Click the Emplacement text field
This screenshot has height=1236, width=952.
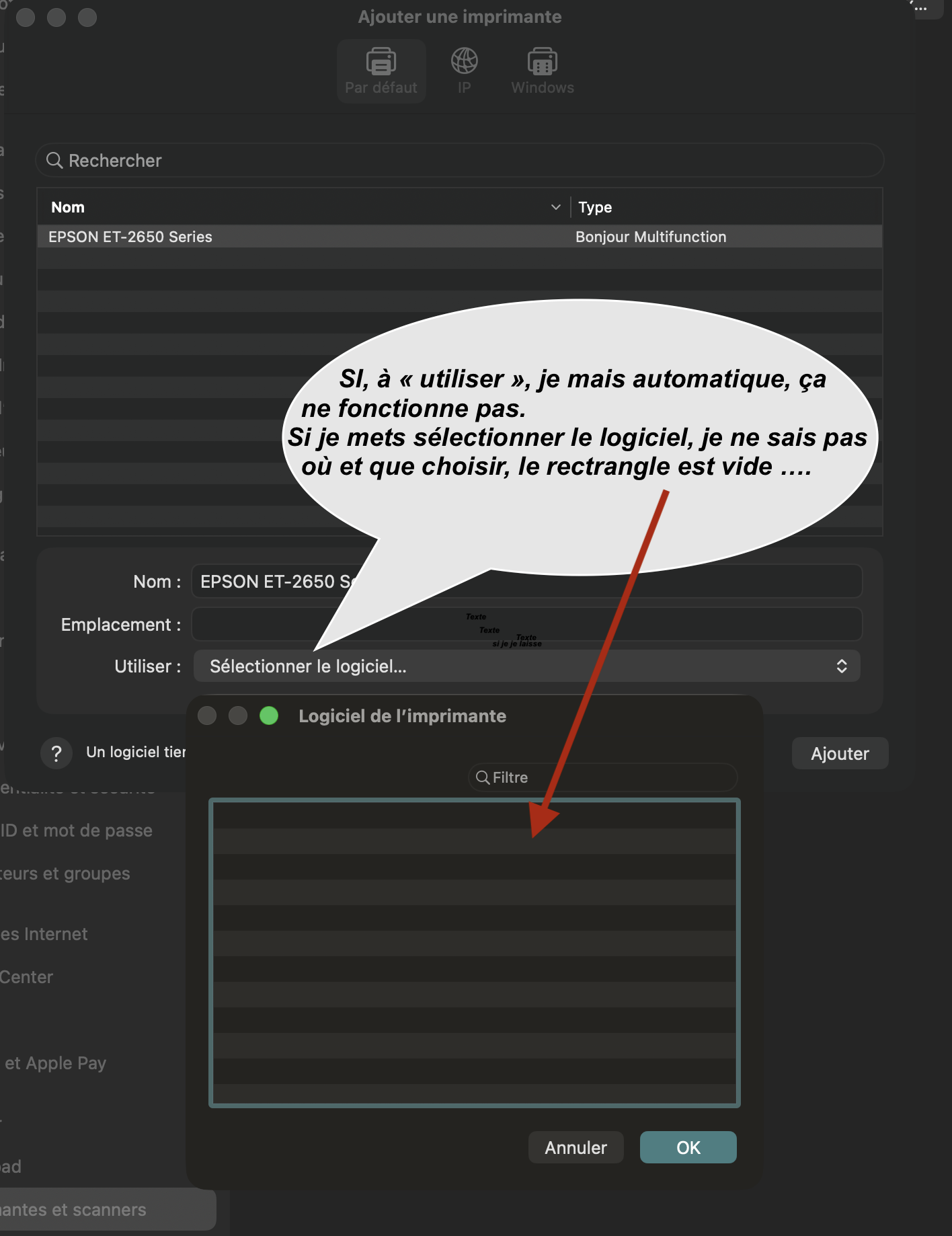pos(526,624)
